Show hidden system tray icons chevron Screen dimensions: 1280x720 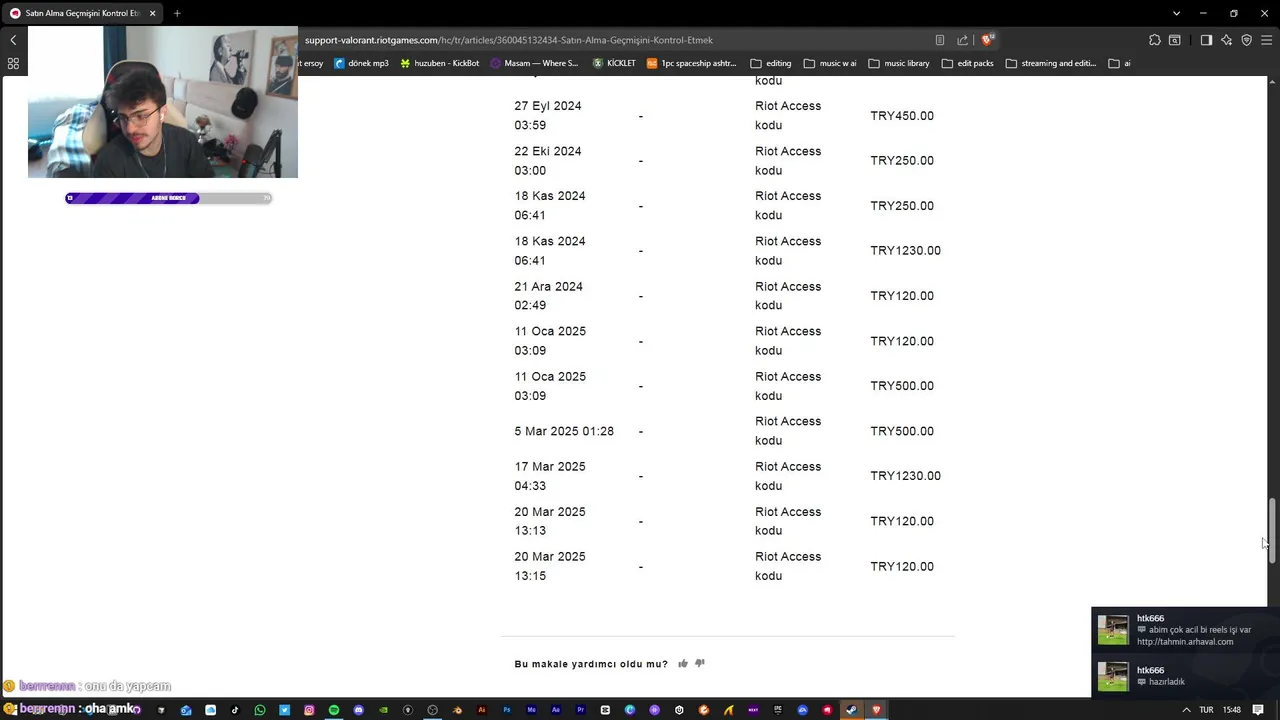1186,710
